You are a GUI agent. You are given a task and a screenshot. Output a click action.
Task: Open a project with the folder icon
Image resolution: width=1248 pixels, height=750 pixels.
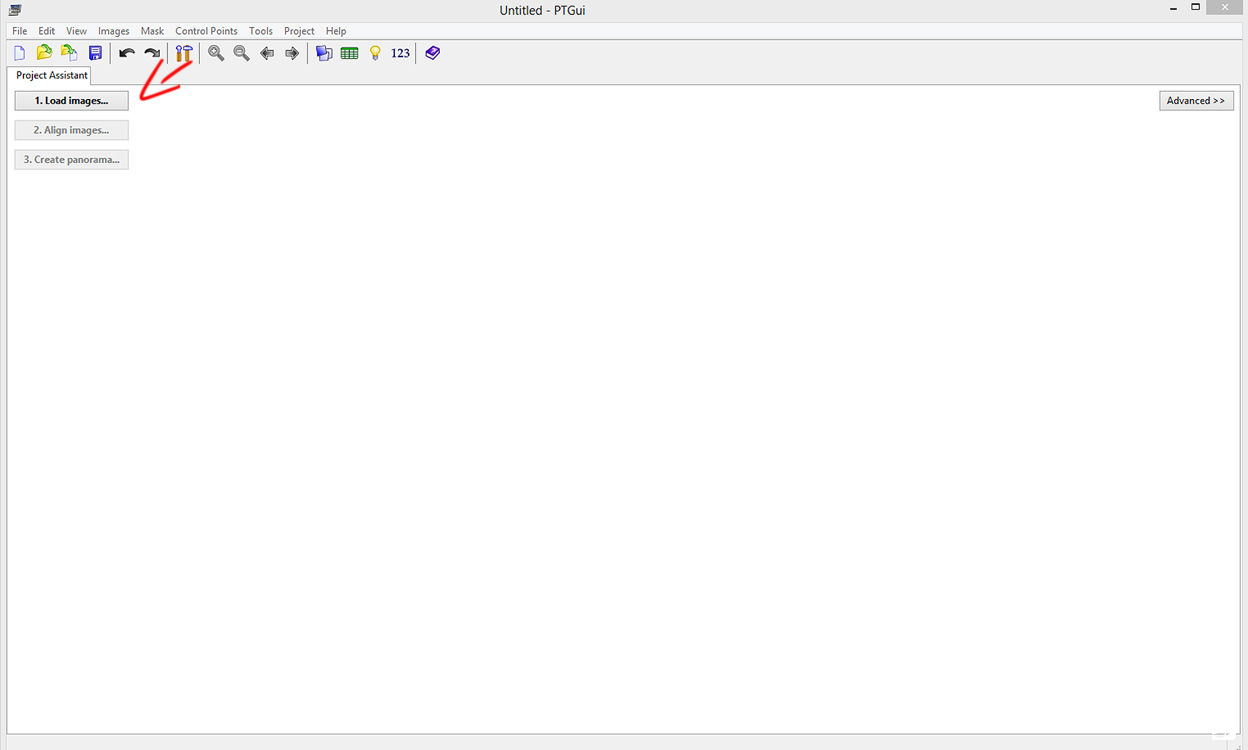[x=44, y=53]
